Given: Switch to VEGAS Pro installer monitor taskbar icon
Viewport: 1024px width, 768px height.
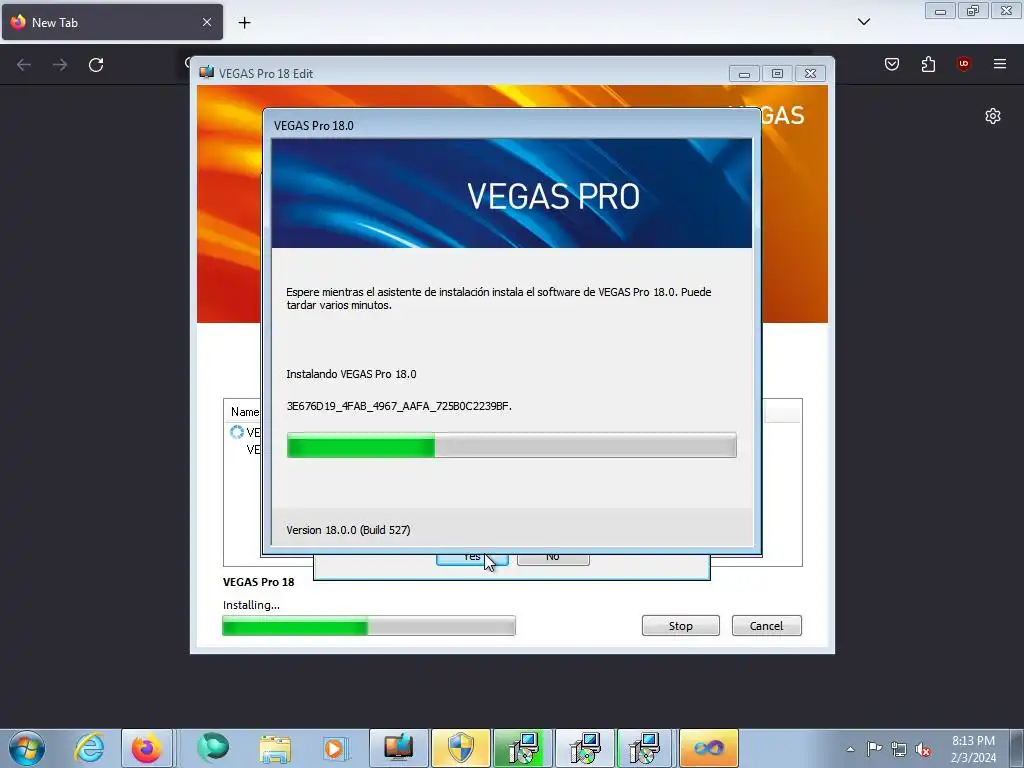Looking at the screenshot, I should pos(398,748).
